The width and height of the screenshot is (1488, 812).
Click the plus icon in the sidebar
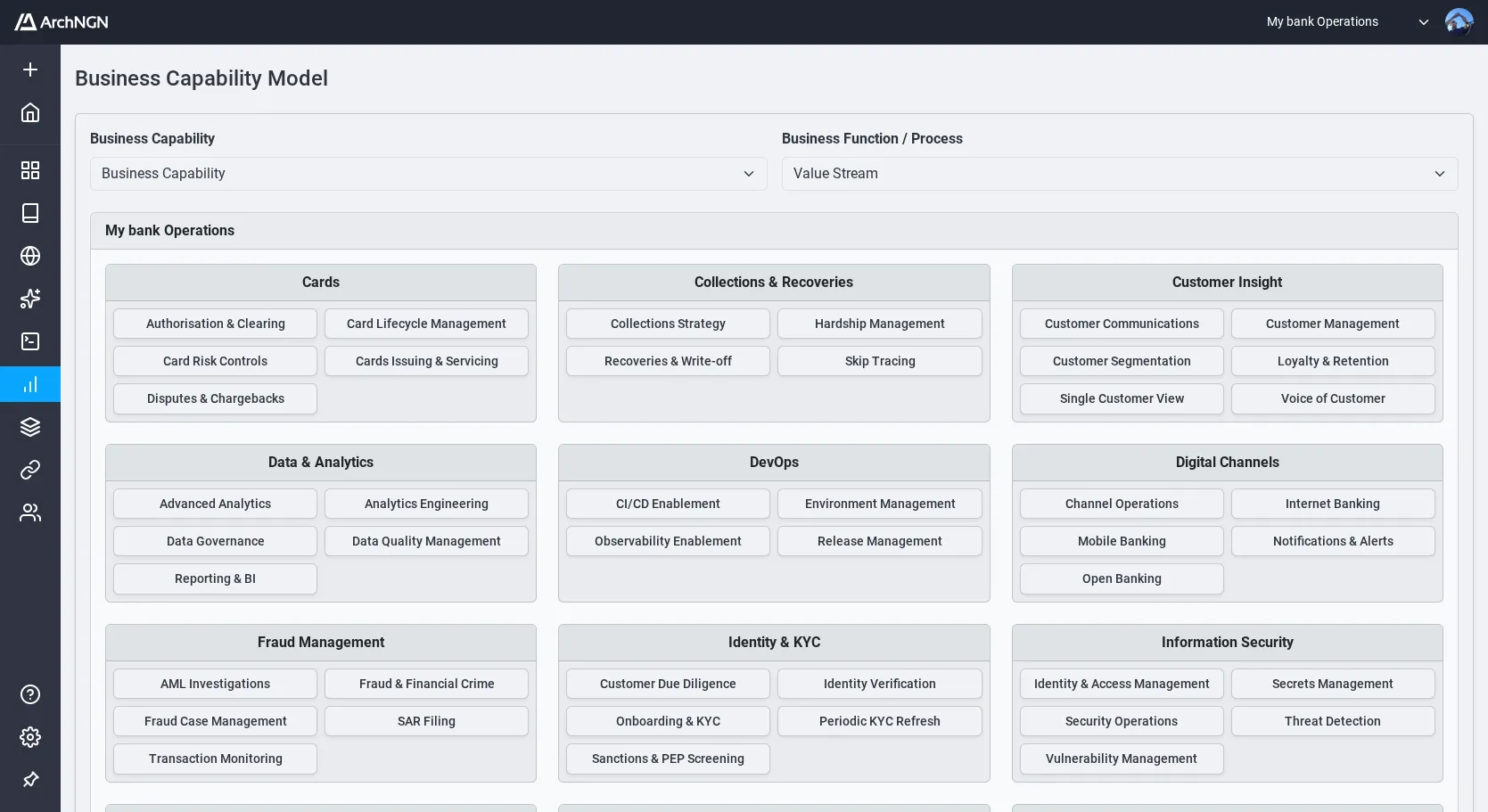30,70
